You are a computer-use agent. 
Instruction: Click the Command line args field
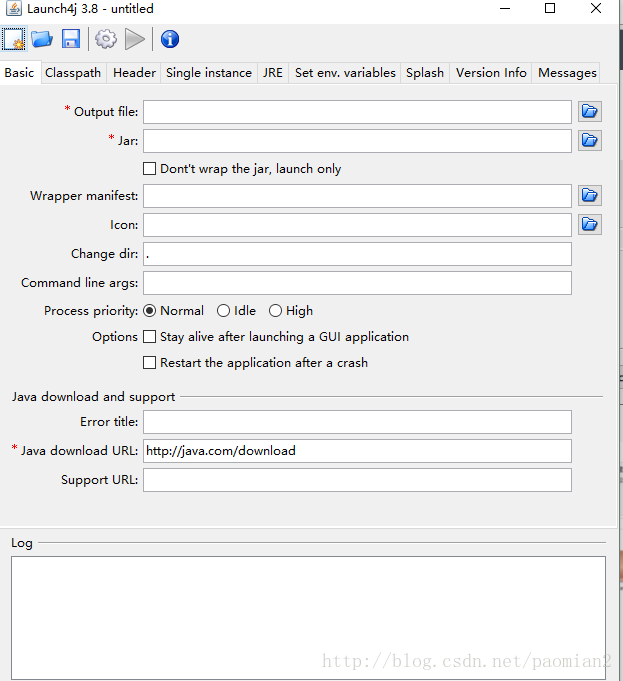(x=357, y=283)
